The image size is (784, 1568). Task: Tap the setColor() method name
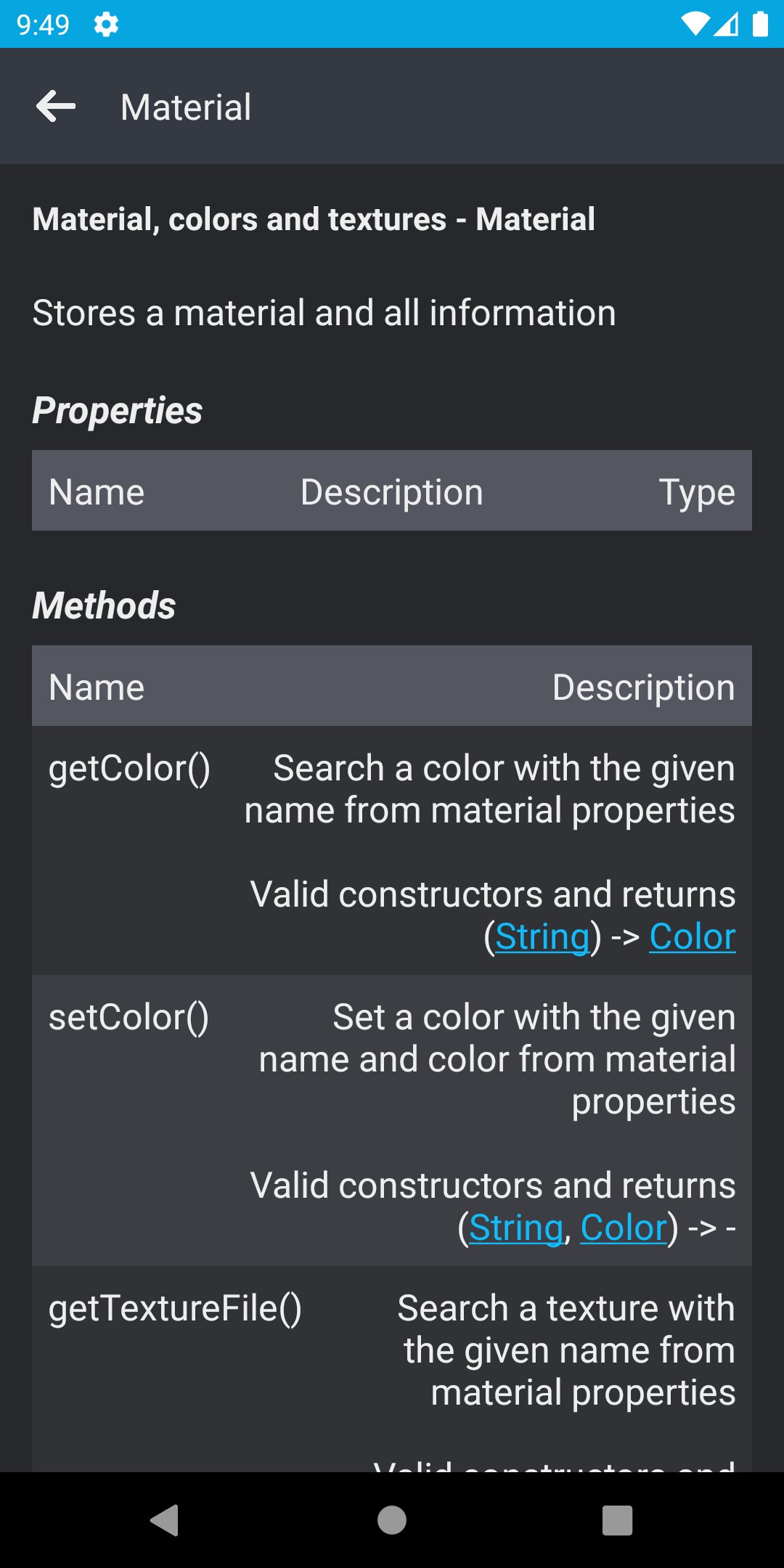tap(128, 1017)
